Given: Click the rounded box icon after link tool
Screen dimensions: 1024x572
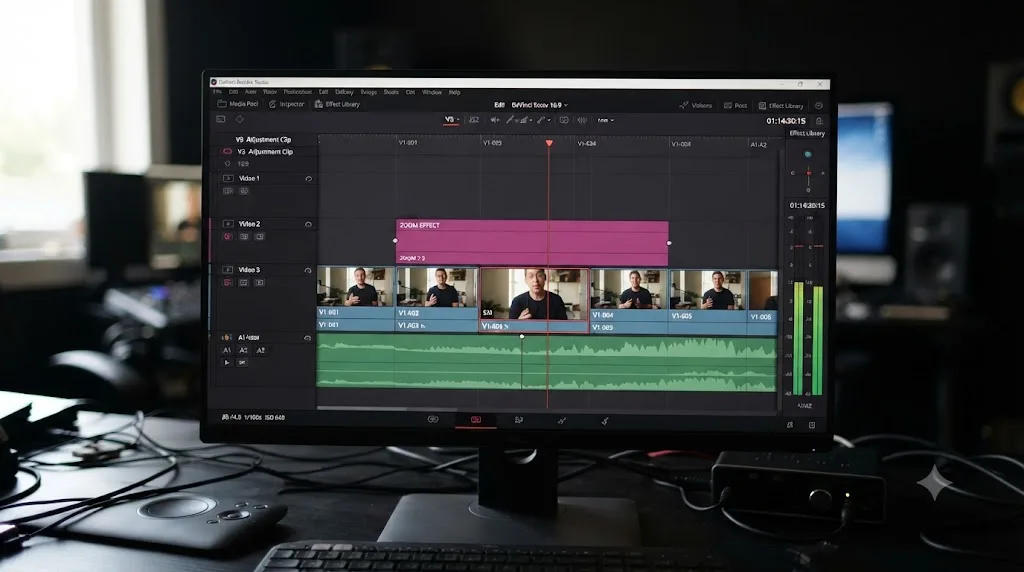Looking at the screenshot, I should tap(564, 120).
